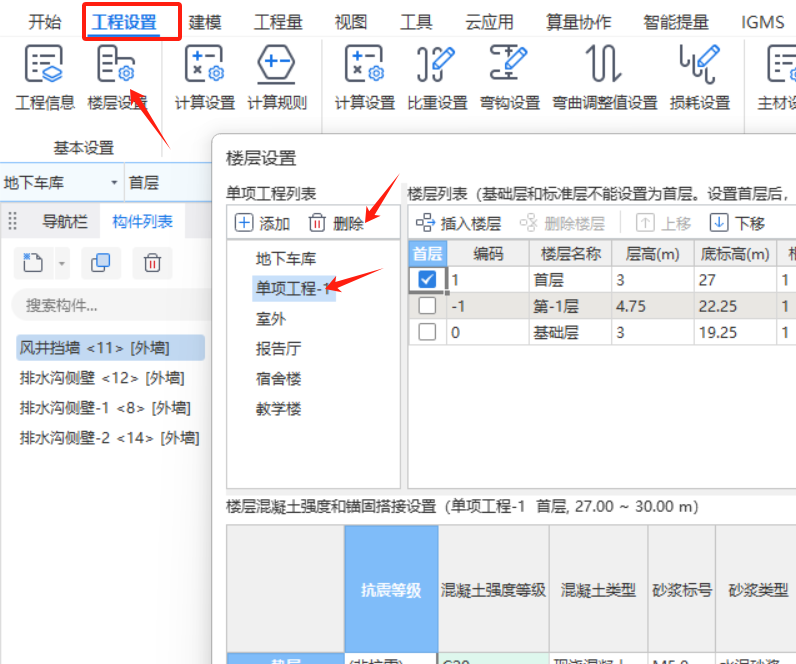Expand the new component dropdown arrow
Viewport: 796px width, 664px height.
(x=62, y=263)
